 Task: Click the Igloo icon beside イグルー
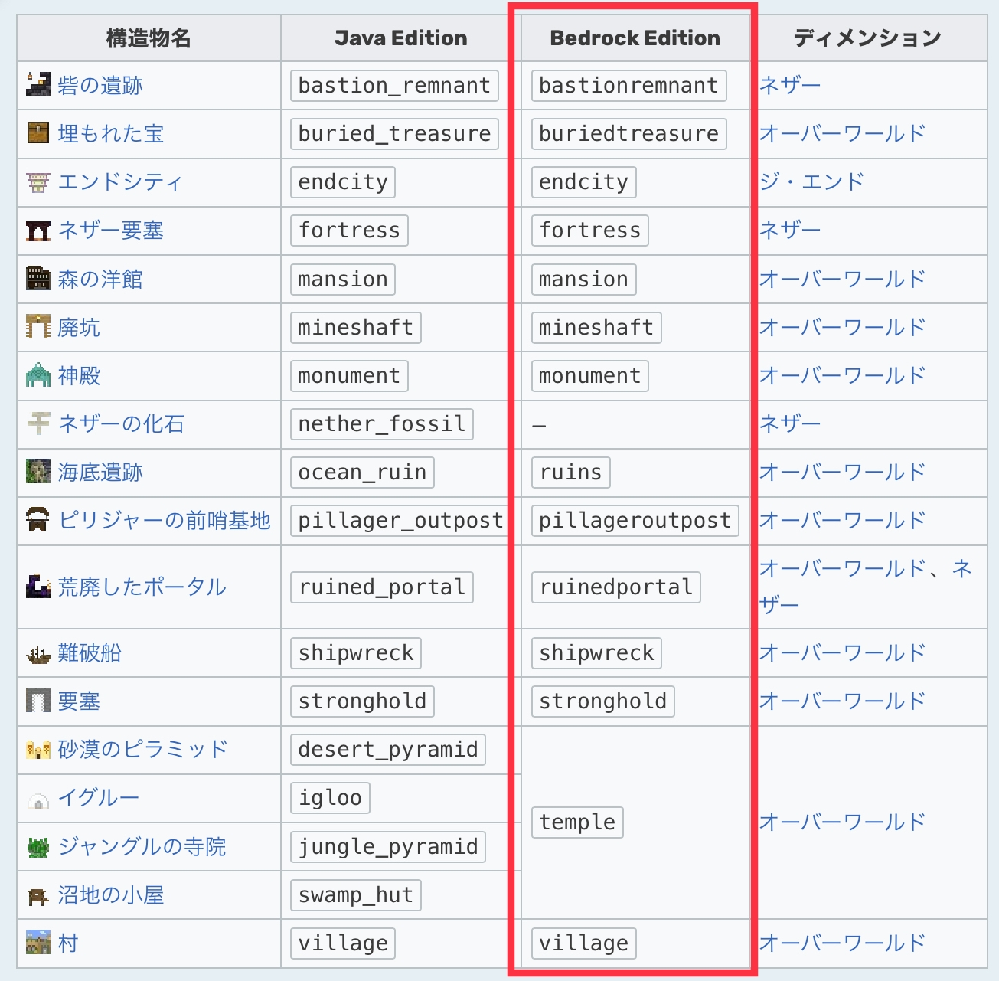point(38,798)
